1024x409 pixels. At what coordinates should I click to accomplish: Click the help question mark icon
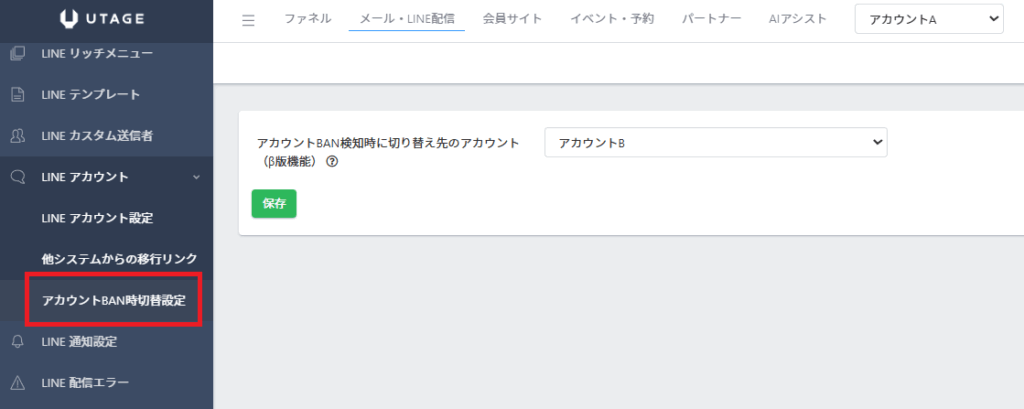point(331,162)
